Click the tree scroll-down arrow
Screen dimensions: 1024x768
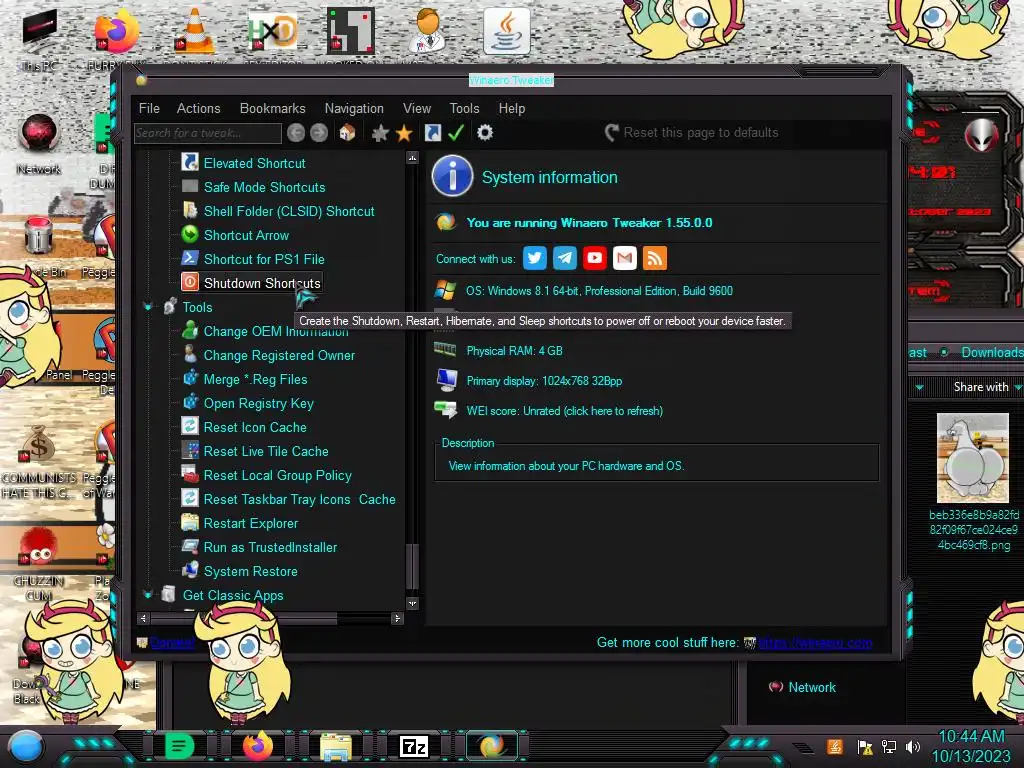pos(412,603)
